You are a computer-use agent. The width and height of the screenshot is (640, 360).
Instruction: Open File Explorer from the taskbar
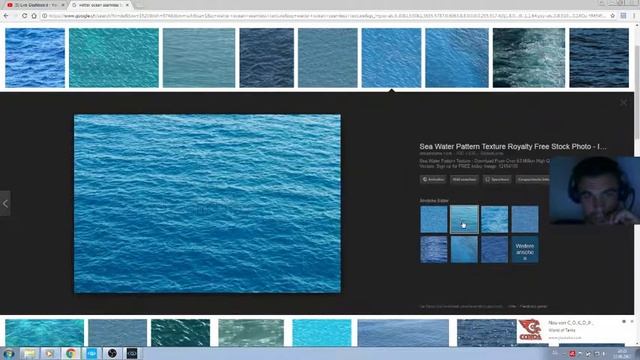[29, 353]
